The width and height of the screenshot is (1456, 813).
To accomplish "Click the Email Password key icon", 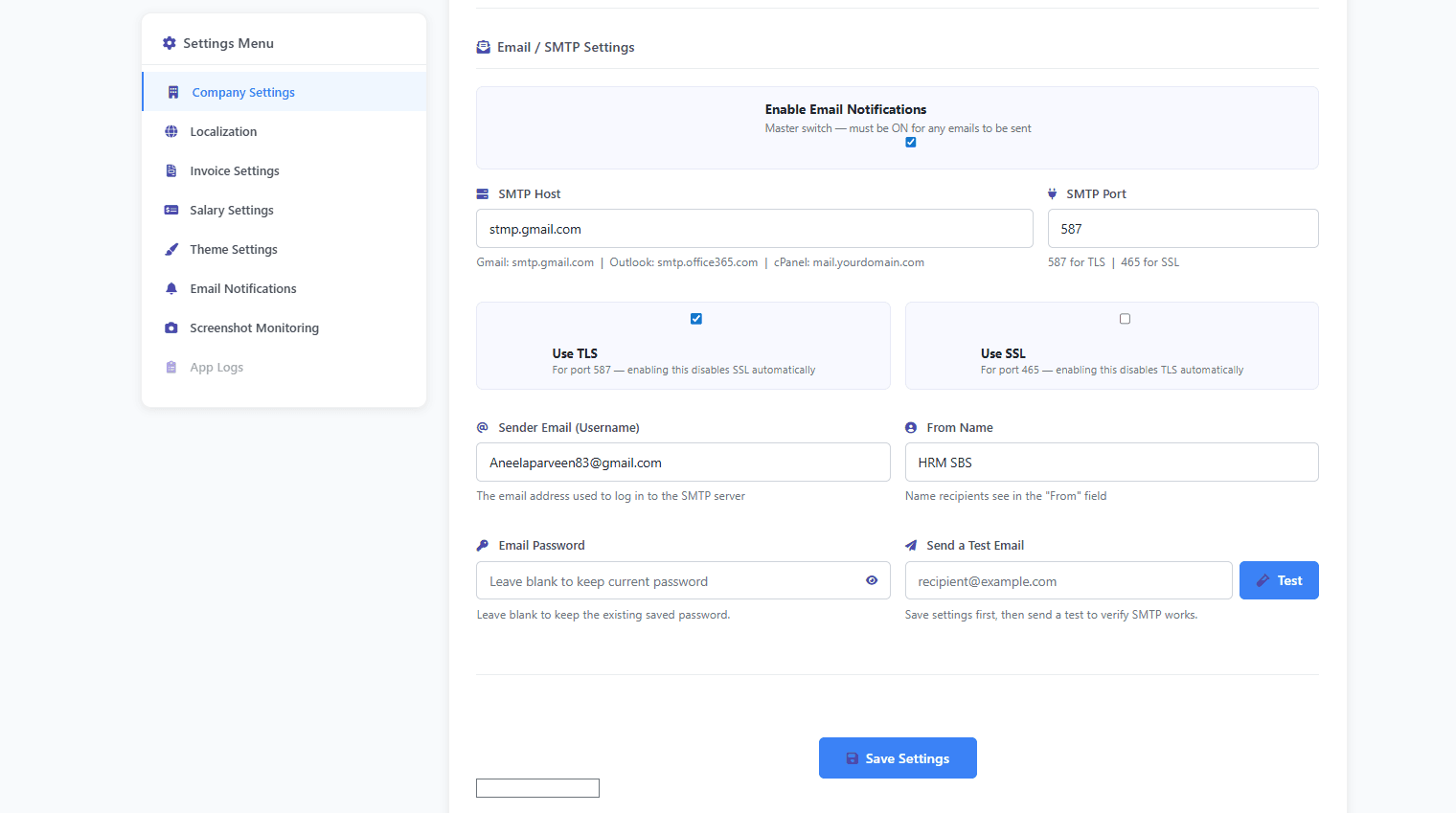I will point(483,546).
